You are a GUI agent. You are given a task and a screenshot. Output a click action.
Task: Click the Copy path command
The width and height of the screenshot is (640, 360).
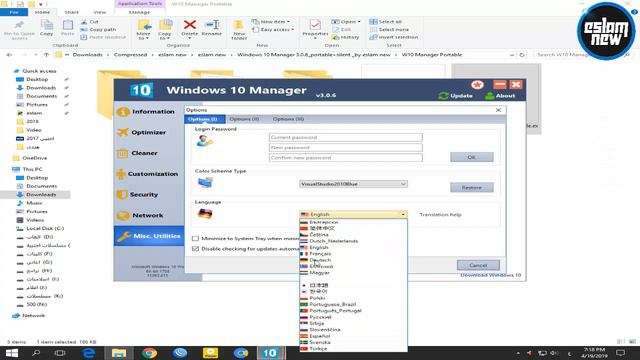point(98,29)
